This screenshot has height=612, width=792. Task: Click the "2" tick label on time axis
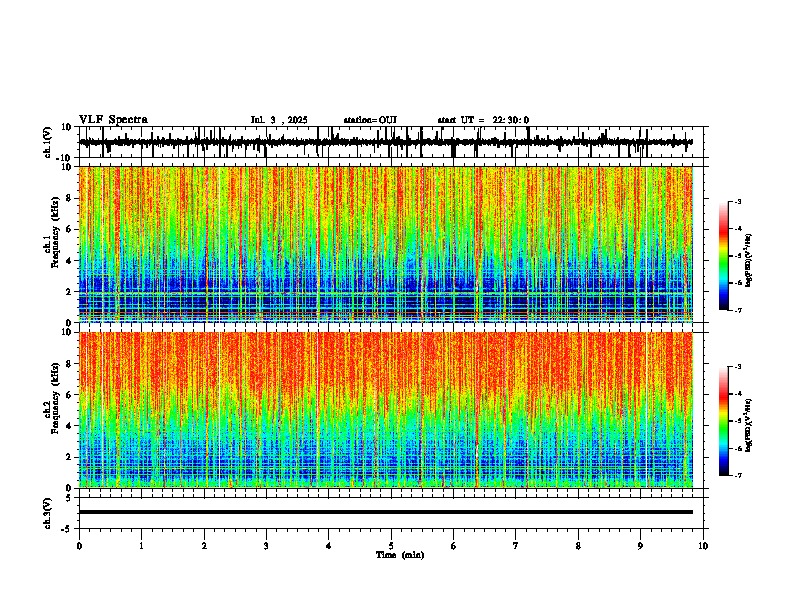point(204,546)
